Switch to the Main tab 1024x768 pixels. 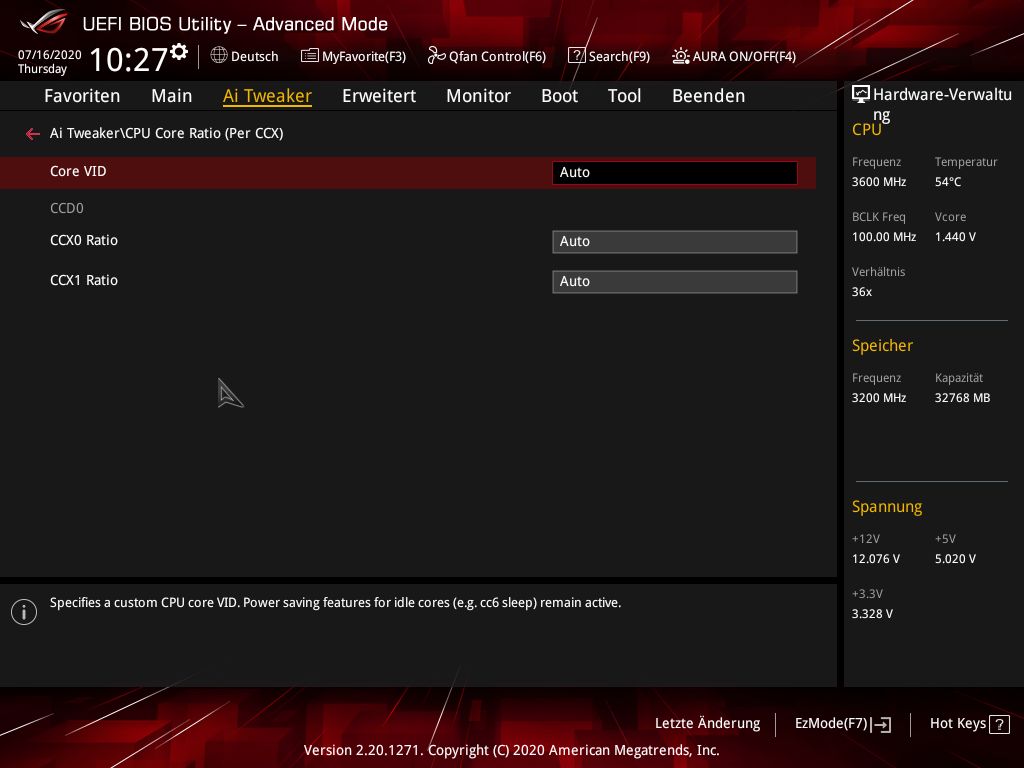pos(172,96)
